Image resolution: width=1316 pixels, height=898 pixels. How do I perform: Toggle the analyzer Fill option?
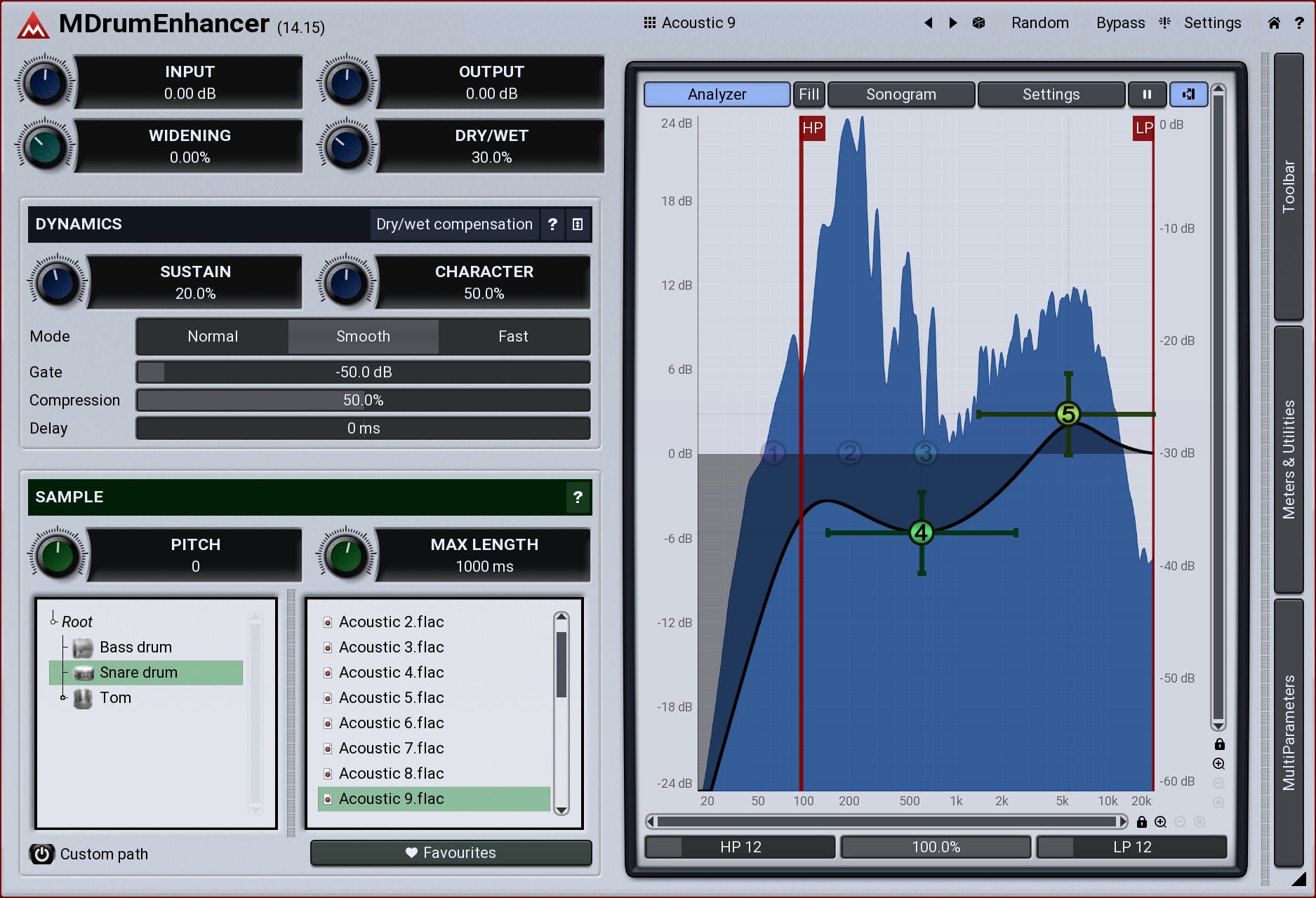[x=809, y=94]
